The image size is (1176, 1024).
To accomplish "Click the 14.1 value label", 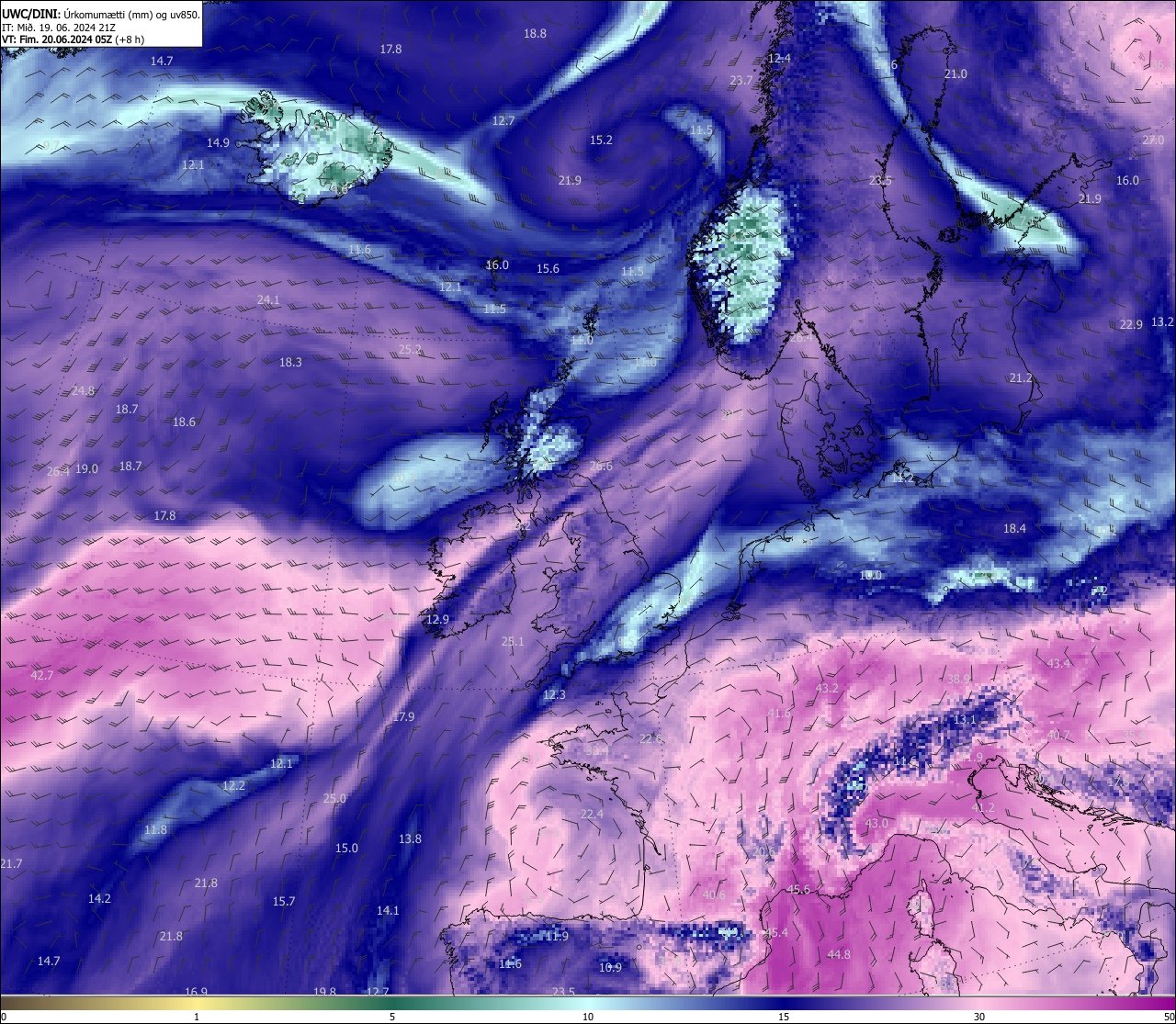I will 388,910.
